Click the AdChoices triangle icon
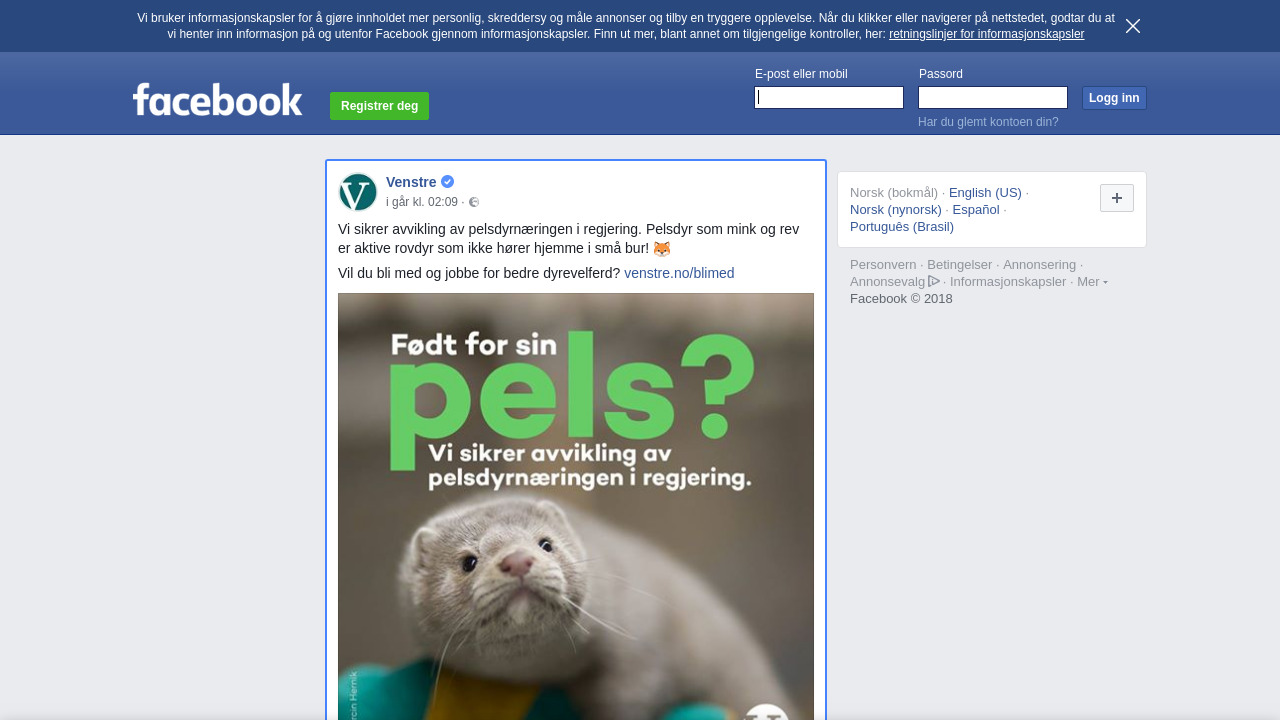Screen dimensions: 1280x720 click(934, 281)
